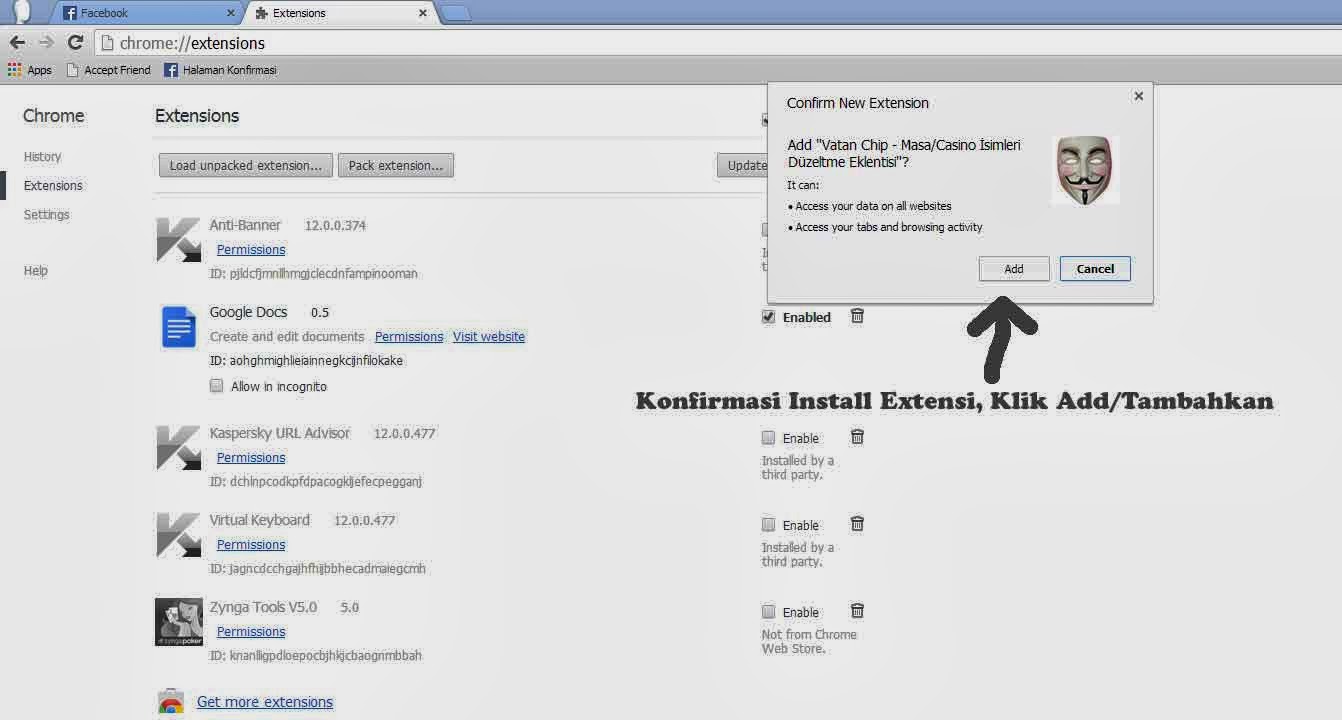Delete Zynga Tools via trash icon
Viewport: 1342px width, 720px height.
[857, 611]
